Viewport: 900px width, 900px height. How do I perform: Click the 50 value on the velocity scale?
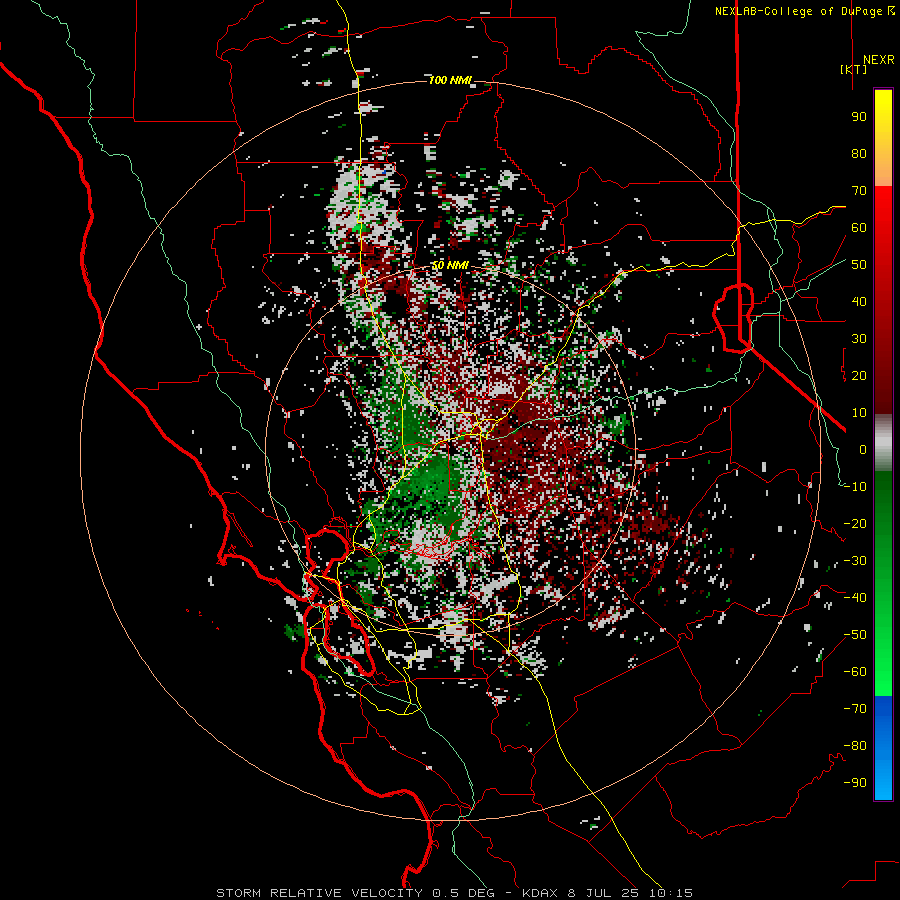pyautogui.click(x=859, y=265)
